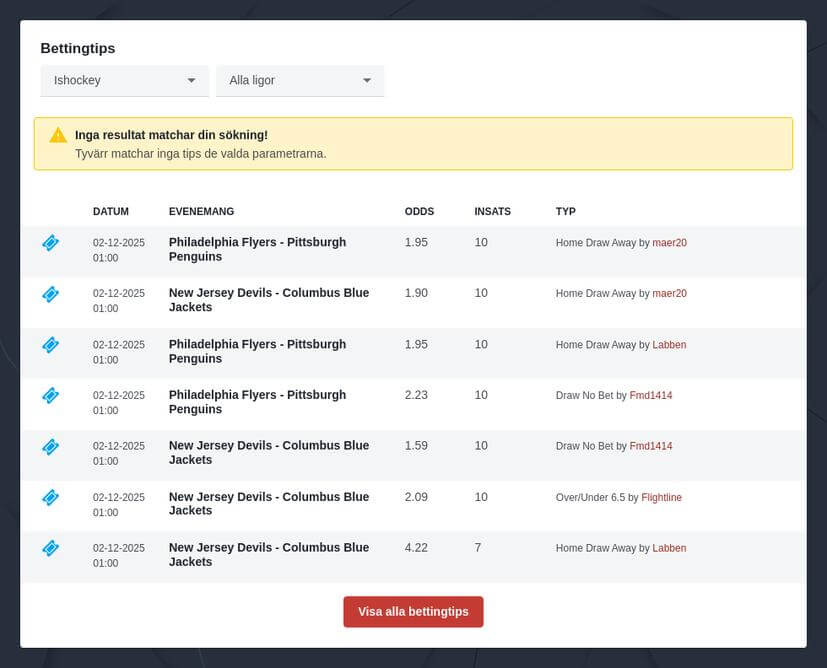Select maer20 link in the Devils 1.90 row
The image size is (827, 668).
click(669, 294)
